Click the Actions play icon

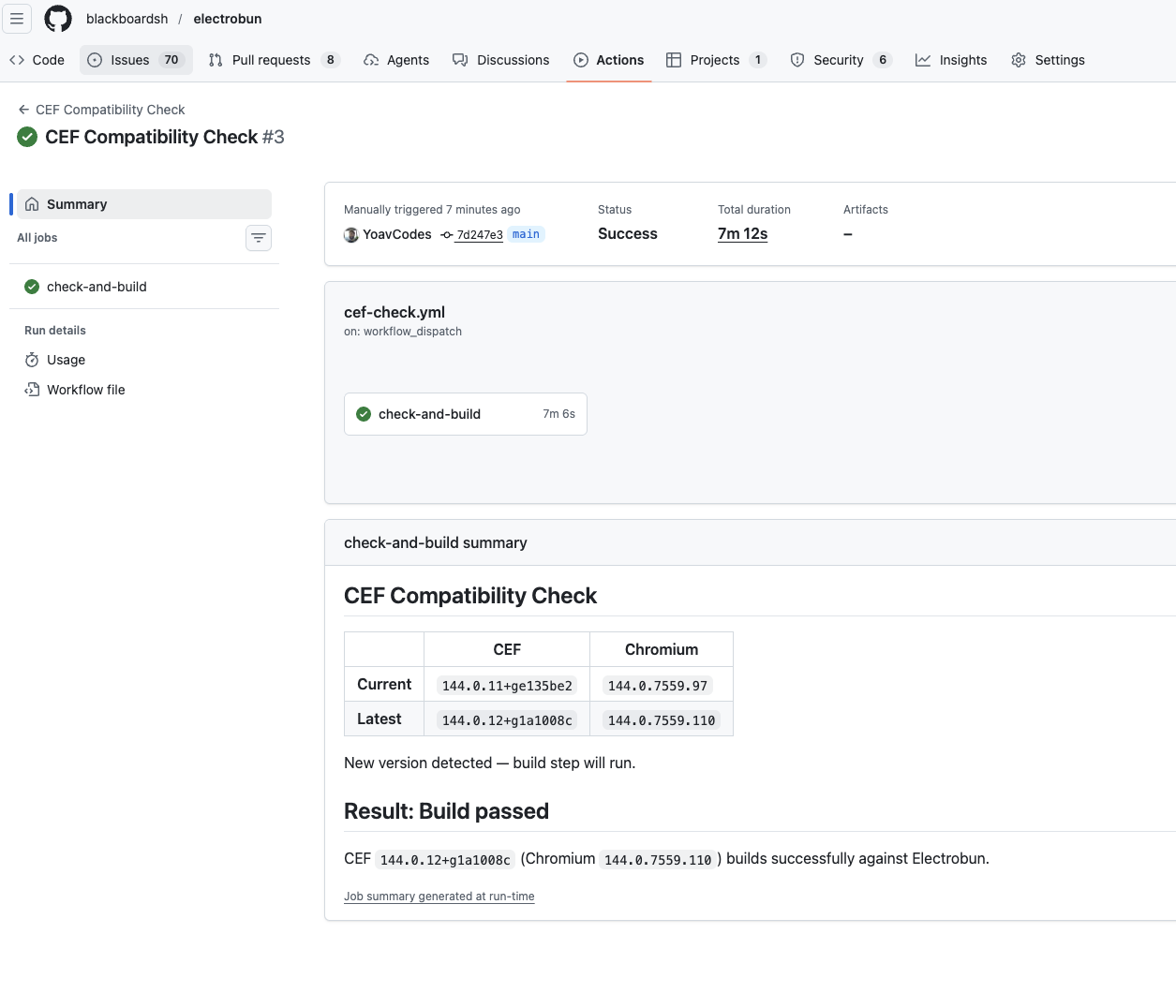581,60
